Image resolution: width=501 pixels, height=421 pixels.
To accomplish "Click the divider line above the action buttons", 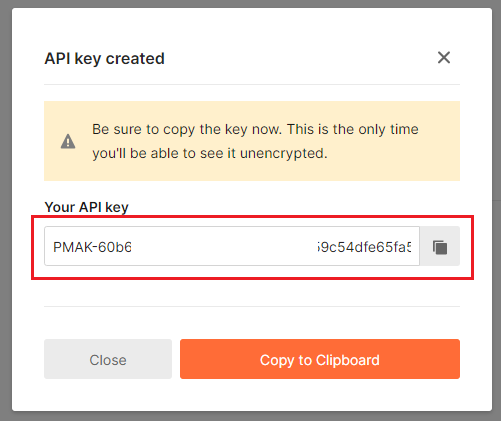I will pos(252,306).
